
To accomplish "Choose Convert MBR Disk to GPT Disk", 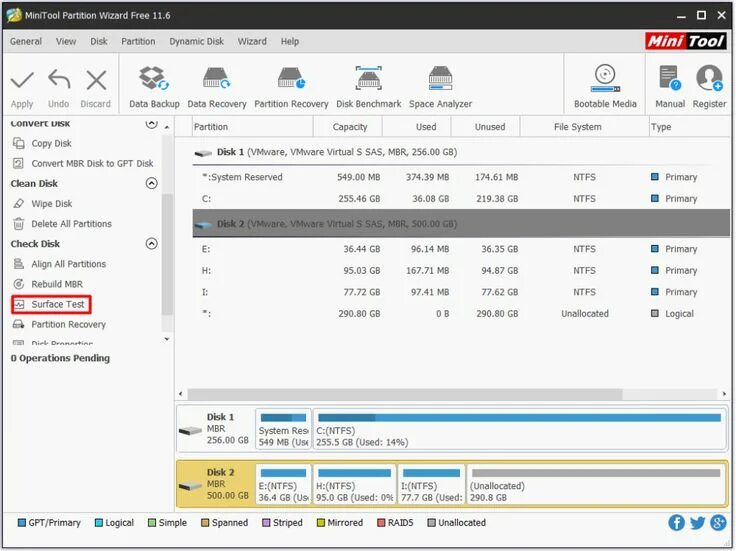I will tap(92, 163).
